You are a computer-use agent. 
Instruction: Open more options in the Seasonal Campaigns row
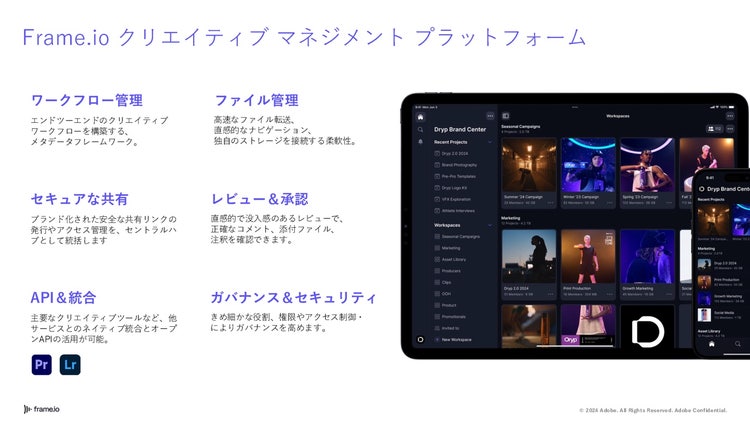coord(730,129)
